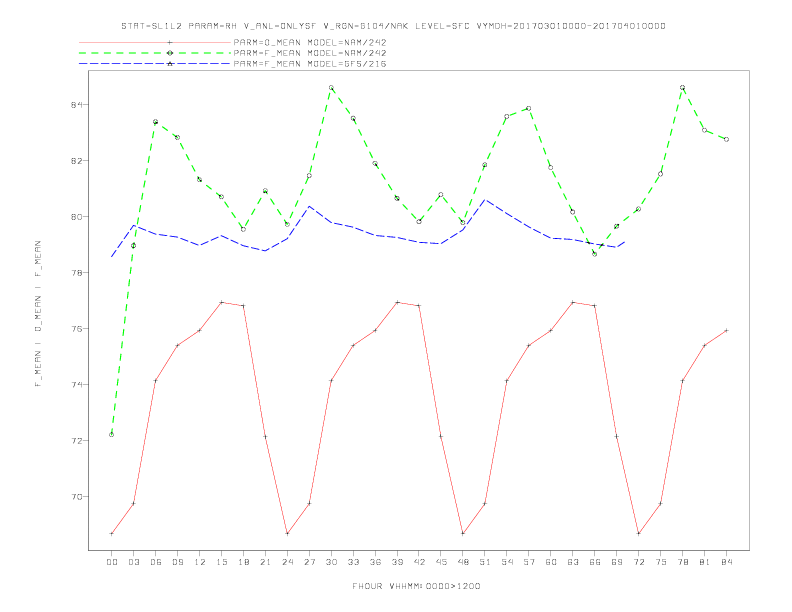Click the x-axis tick label 66

click(x=595, y=562)
